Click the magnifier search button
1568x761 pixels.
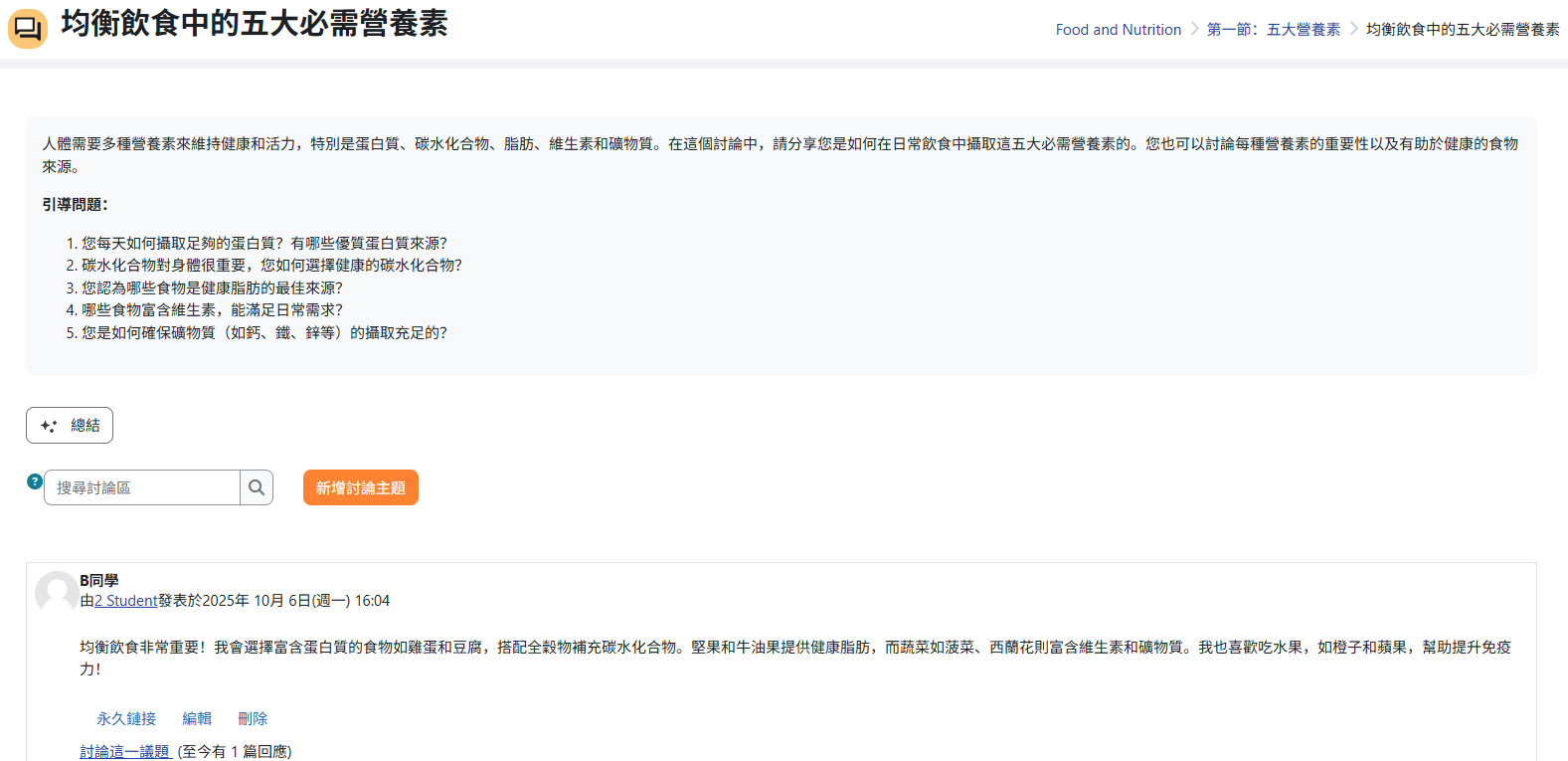click(x=257, y=487)
